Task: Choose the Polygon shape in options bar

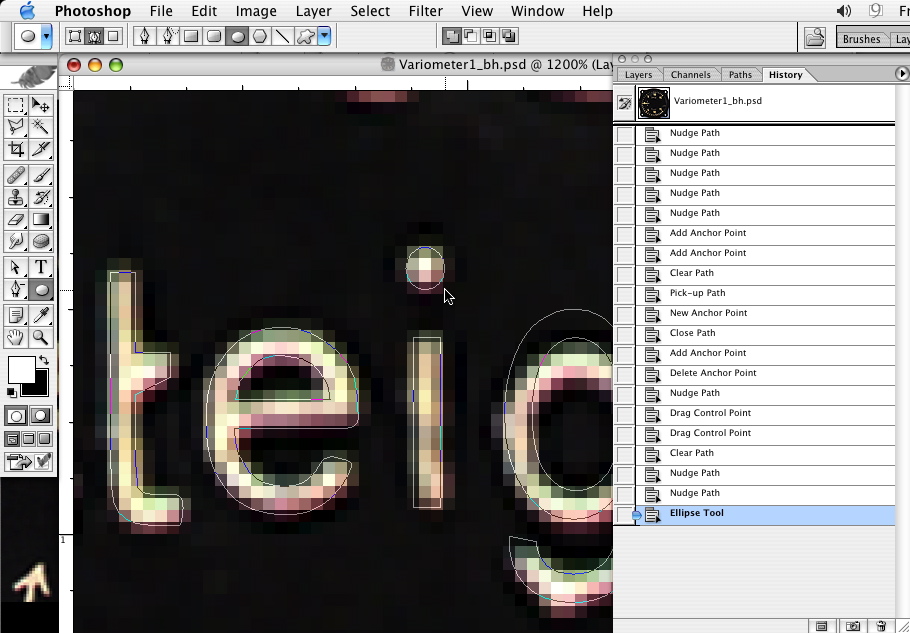Action: coord(260,36)
